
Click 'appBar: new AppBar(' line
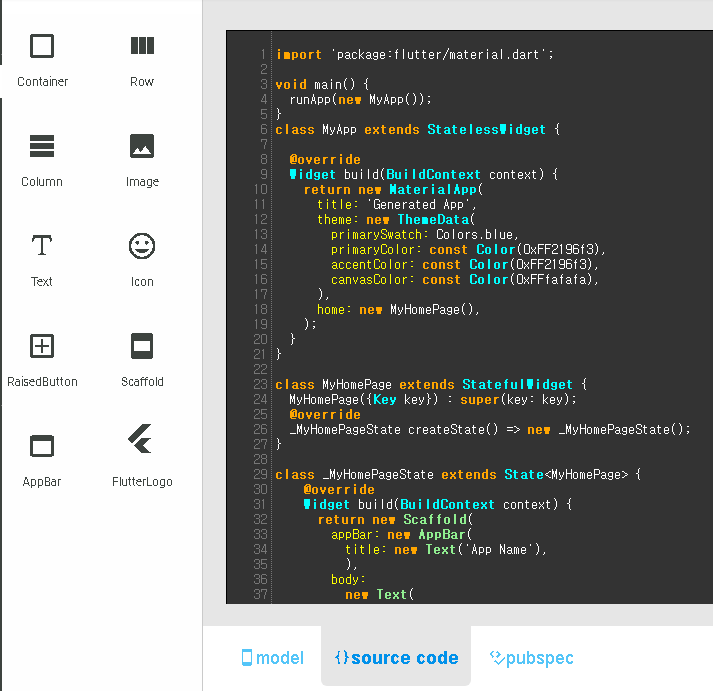(x=402, y=535)
